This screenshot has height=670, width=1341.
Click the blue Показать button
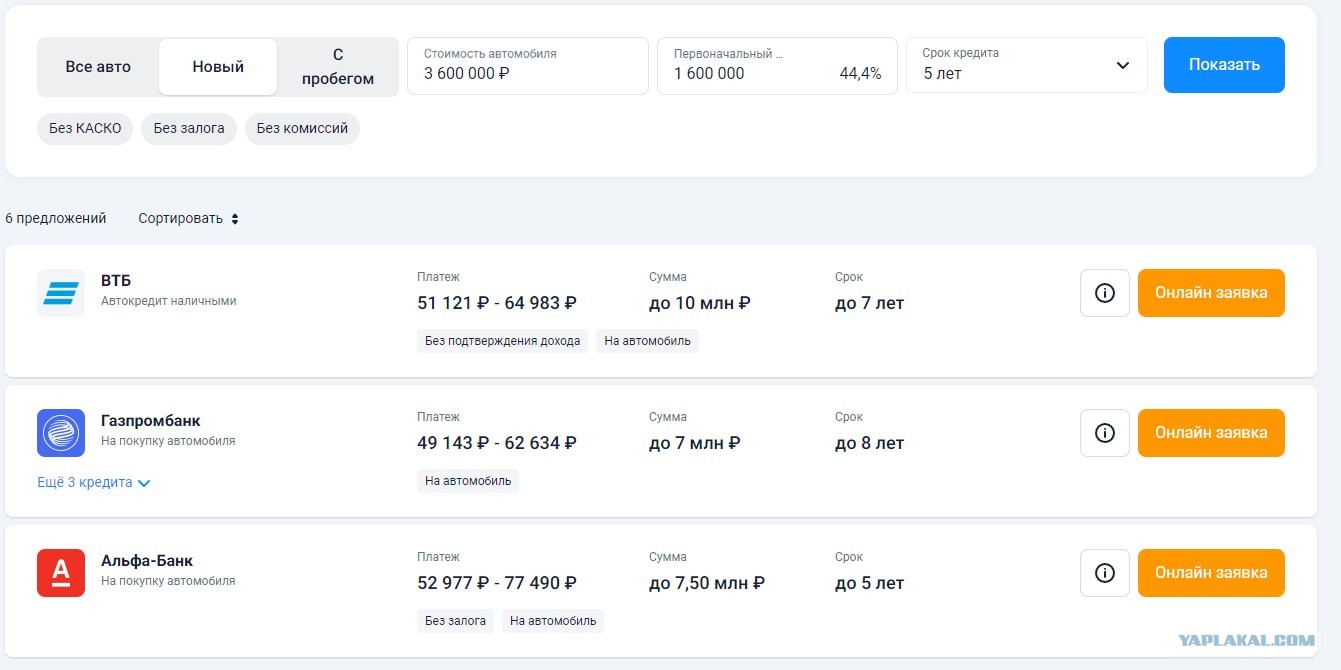click(1224, 65)
